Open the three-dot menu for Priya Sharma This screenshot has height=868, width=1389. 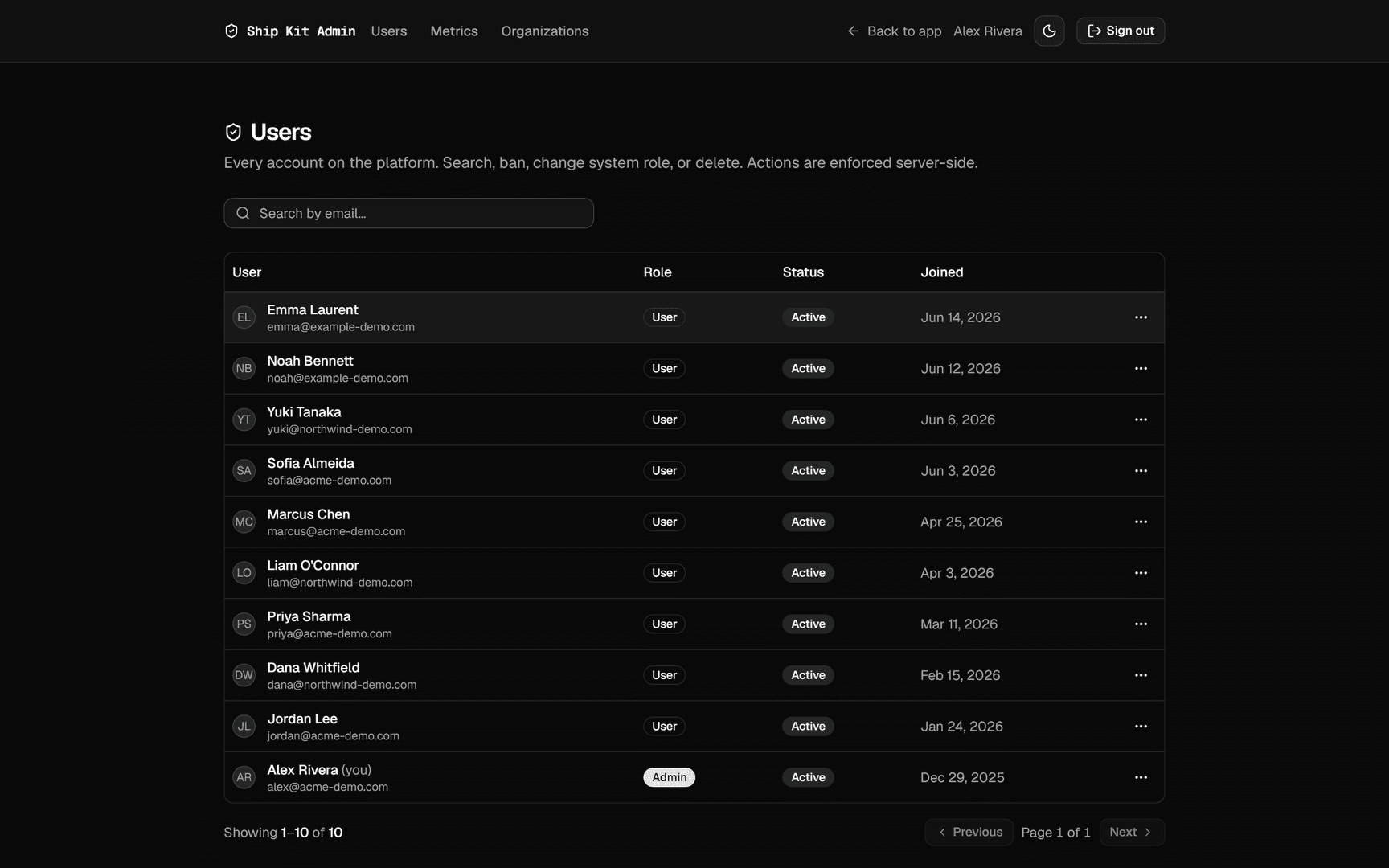tap(1141, 624)
